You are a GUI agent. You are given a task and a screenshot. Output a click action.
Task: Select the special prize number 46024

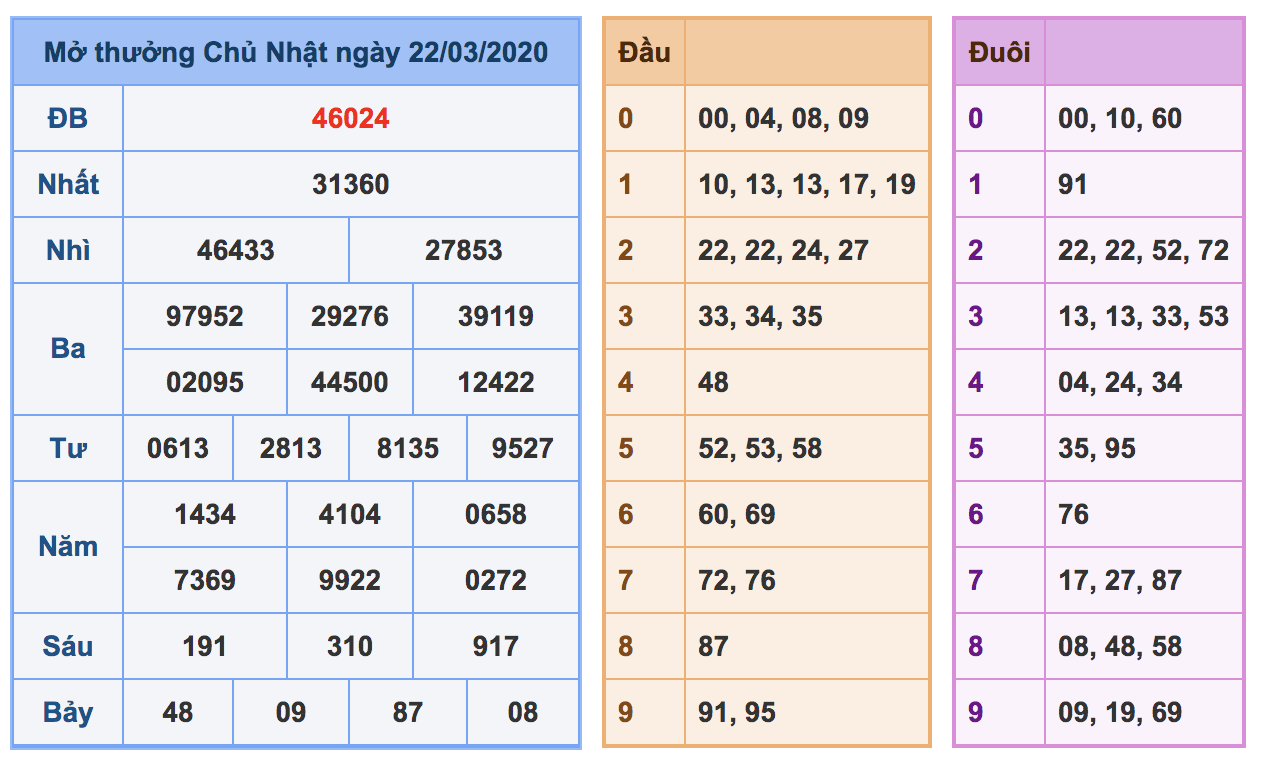tap(350, 118)
